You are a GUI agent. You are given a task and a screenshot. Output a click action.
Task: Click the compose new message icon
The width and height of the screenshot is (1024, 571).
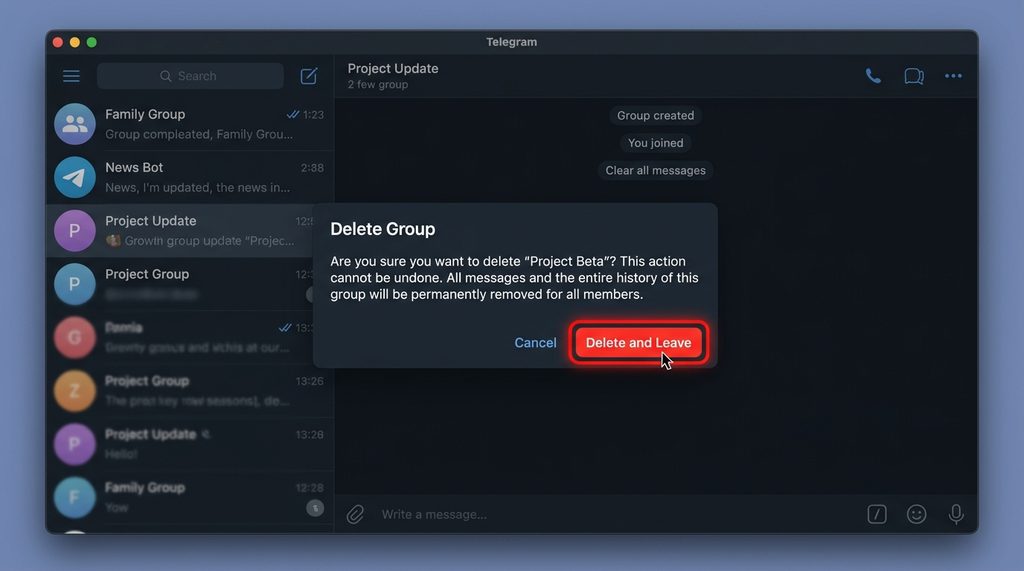(309, 76)
